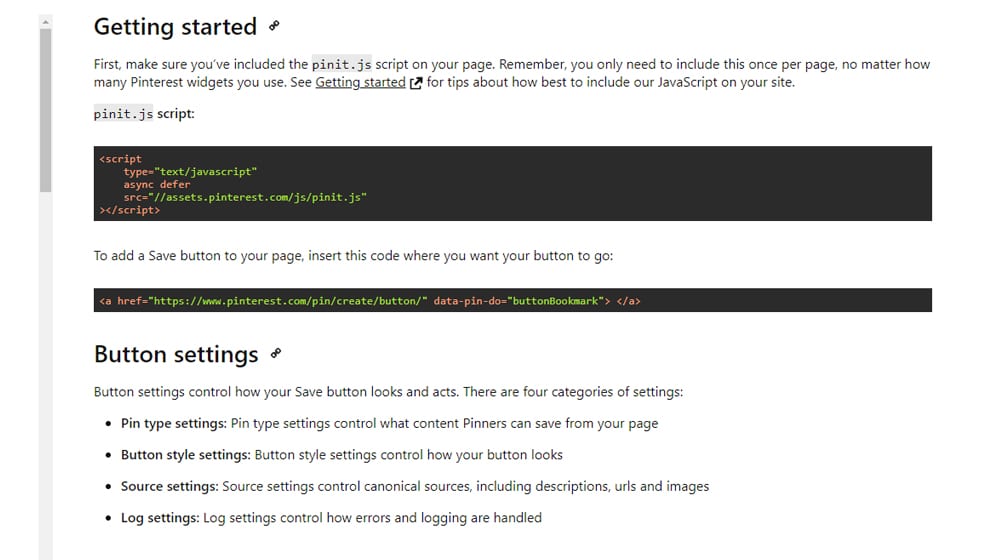1000x560 pixels.
Task: Click the "pinit.js script:" label
Action: click(144, 114)
